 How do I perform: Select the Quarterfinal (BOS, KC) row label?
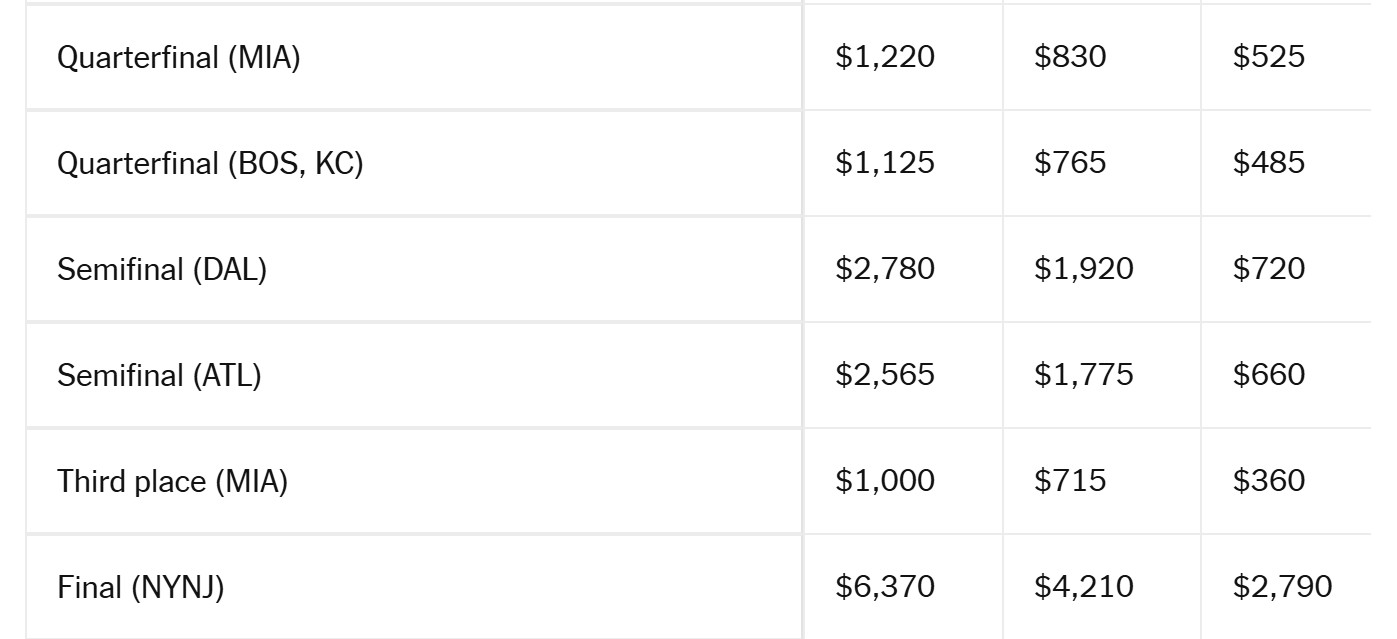(210, 163)
